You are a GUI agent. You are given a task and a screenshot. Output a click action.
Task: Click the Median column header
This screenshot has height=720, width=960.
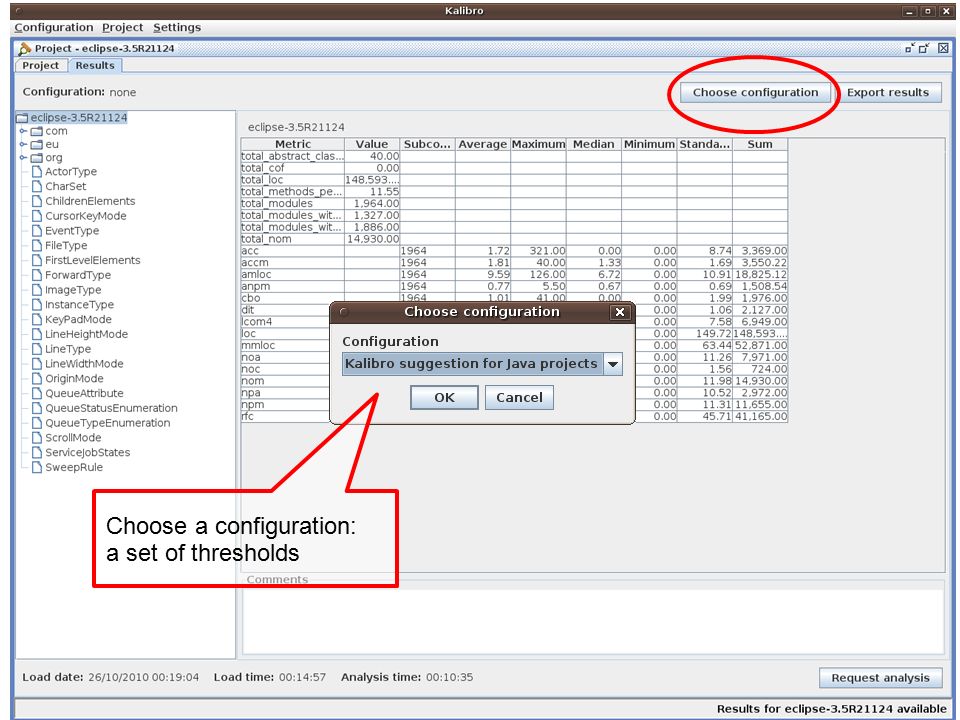tap(594, 144)
